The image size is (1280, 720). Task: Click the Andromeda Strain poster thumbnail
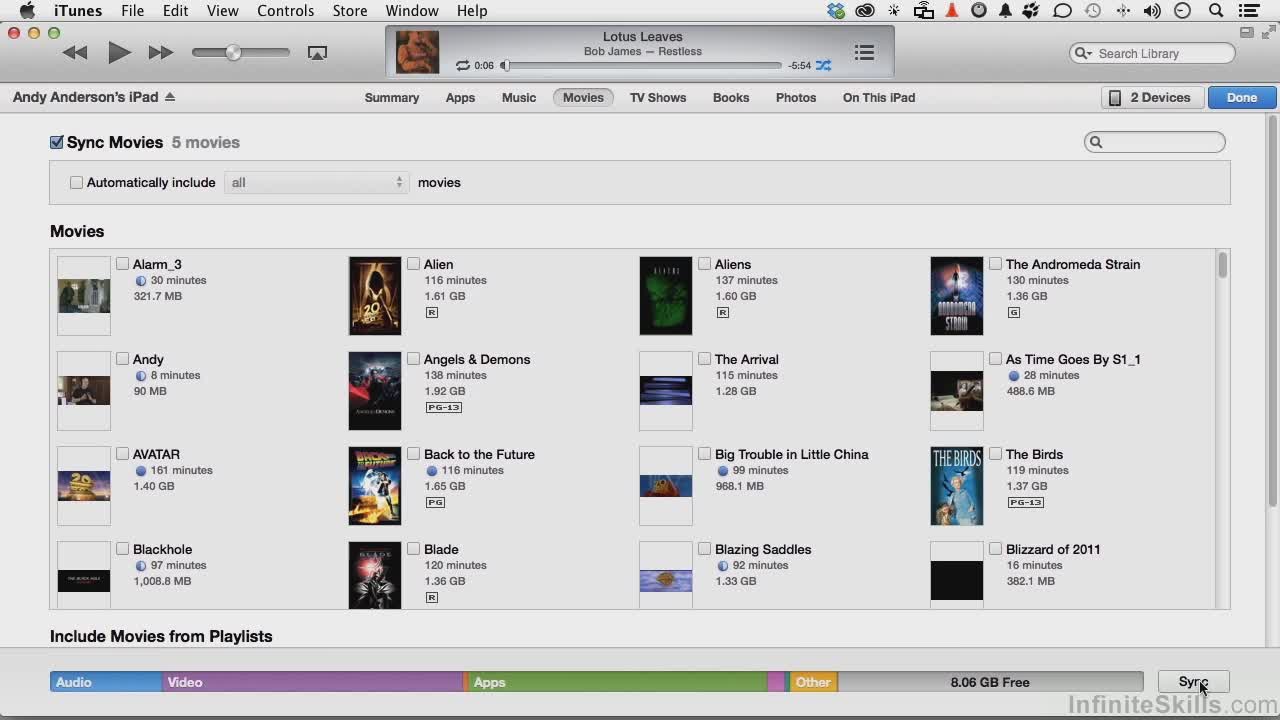[957, 296]
